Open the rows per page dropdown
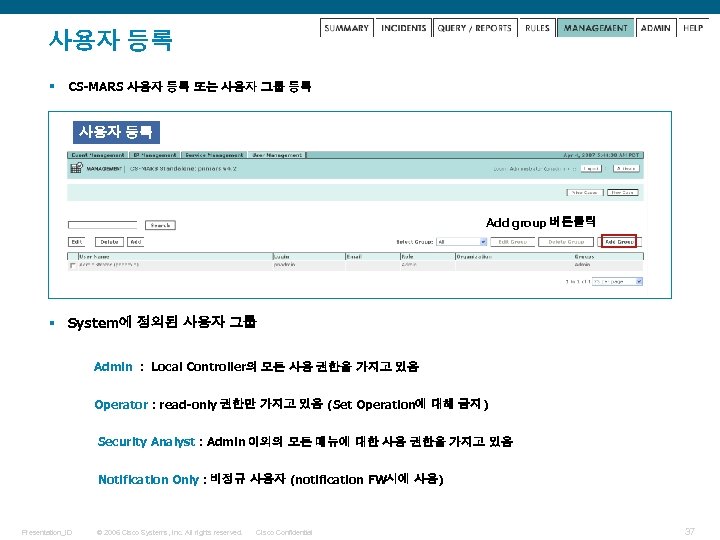This screenshot has height=540, width=720. 617,281
